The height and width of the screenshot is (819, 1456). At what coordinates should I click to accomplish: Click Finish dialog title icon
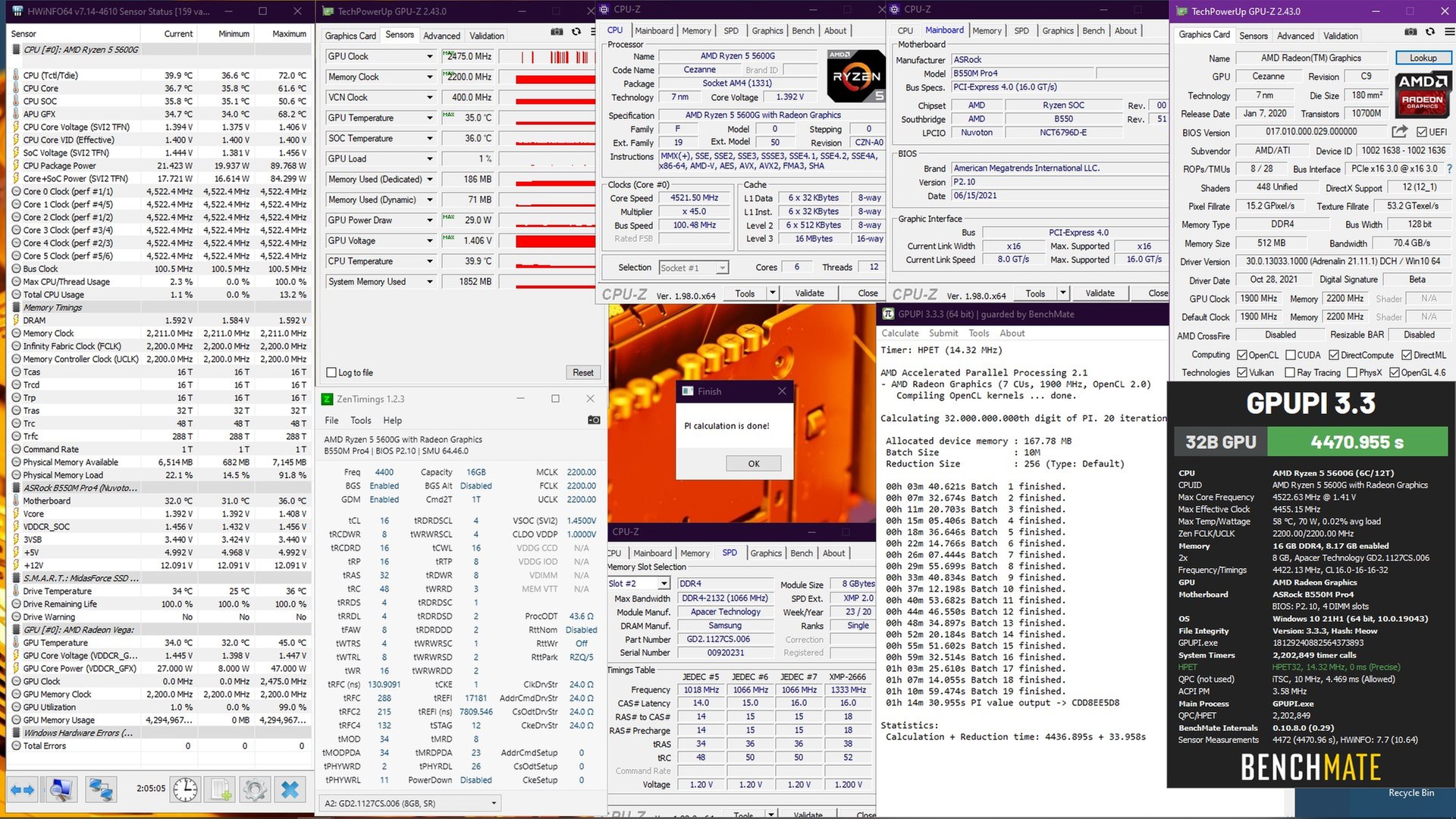click(x=688, y=391)
